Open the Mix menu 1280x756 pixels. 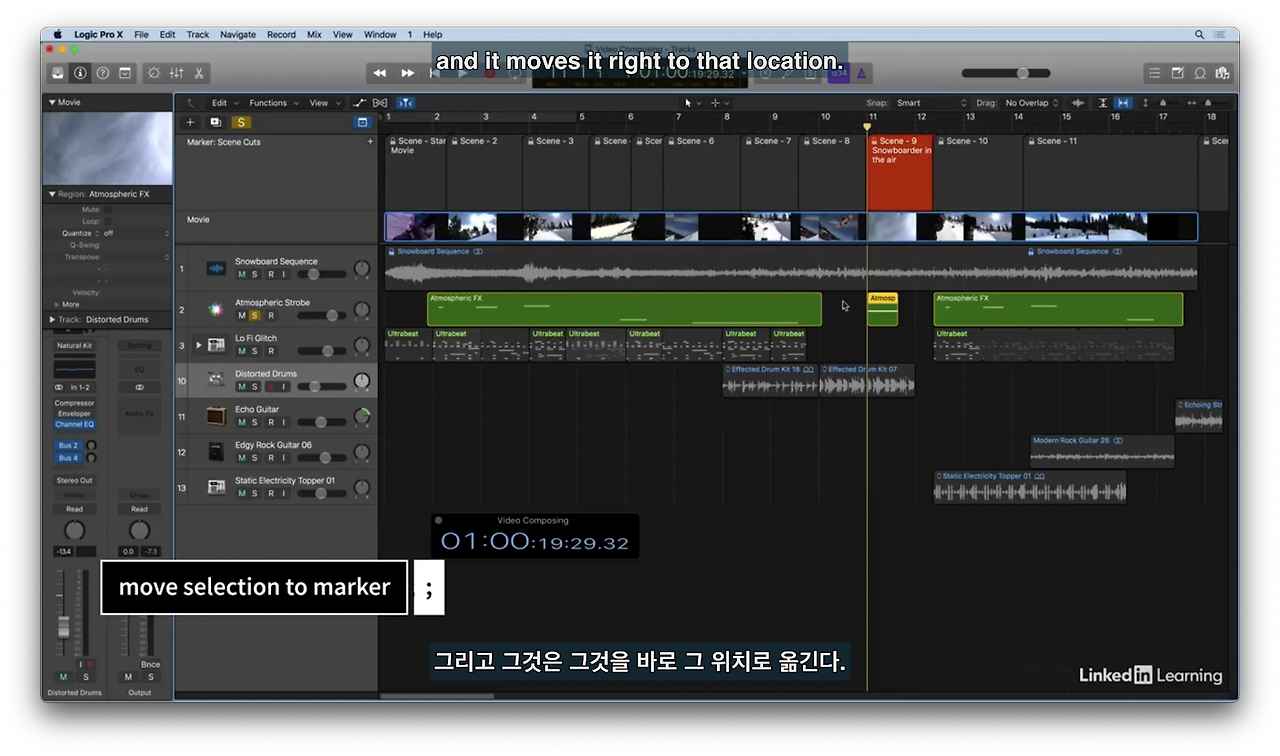click(x=314, y=34)
